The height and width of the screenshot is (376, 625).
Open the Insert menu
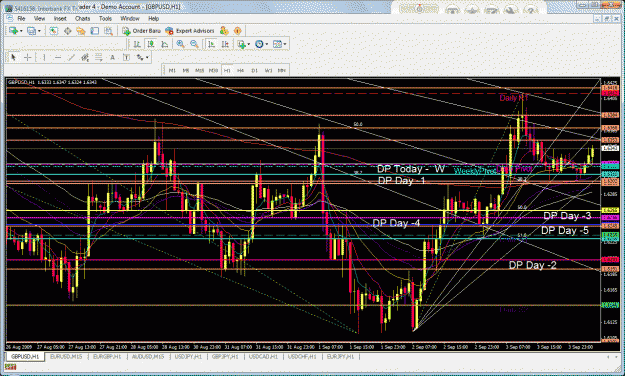click(60, 19)
